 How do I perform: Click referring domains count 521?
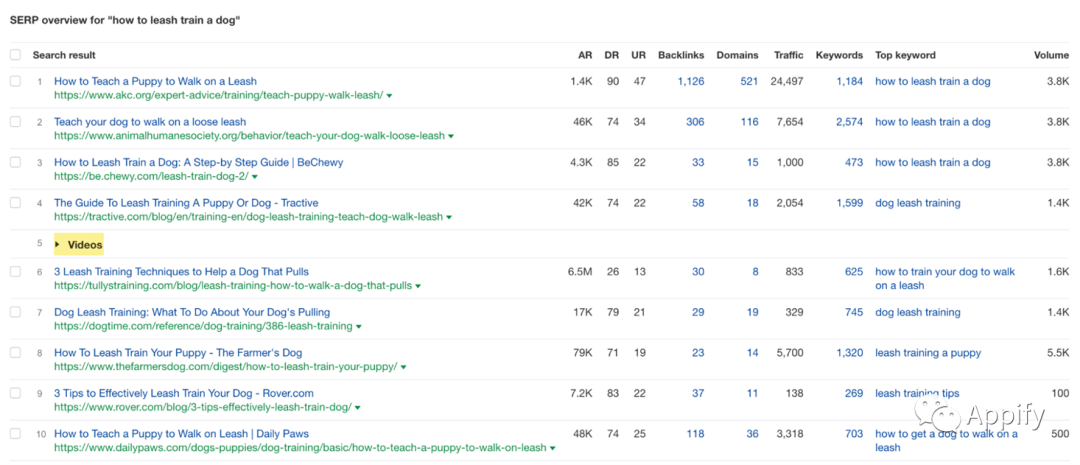749,81
